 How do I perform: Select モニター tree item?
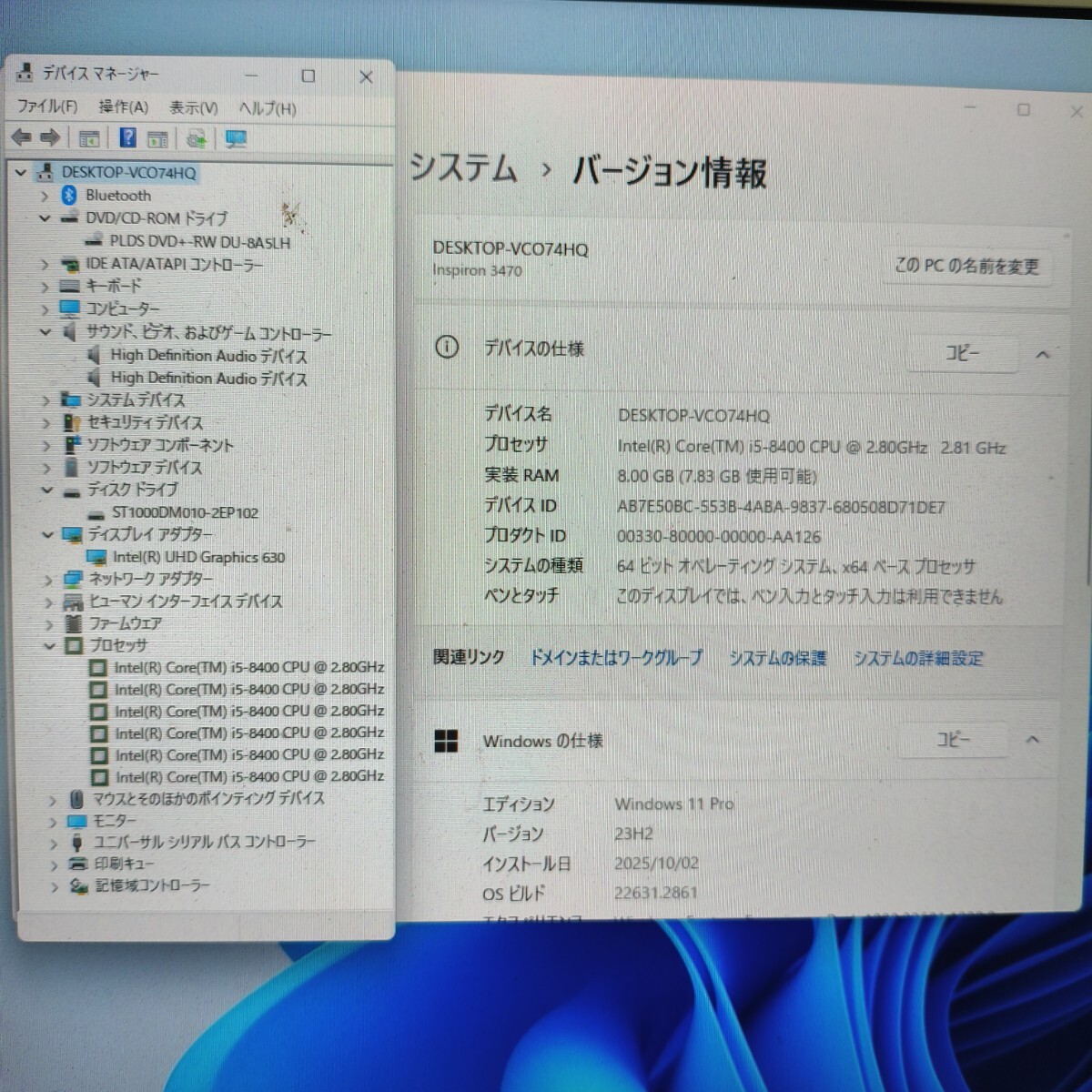[x=115, y=821]
